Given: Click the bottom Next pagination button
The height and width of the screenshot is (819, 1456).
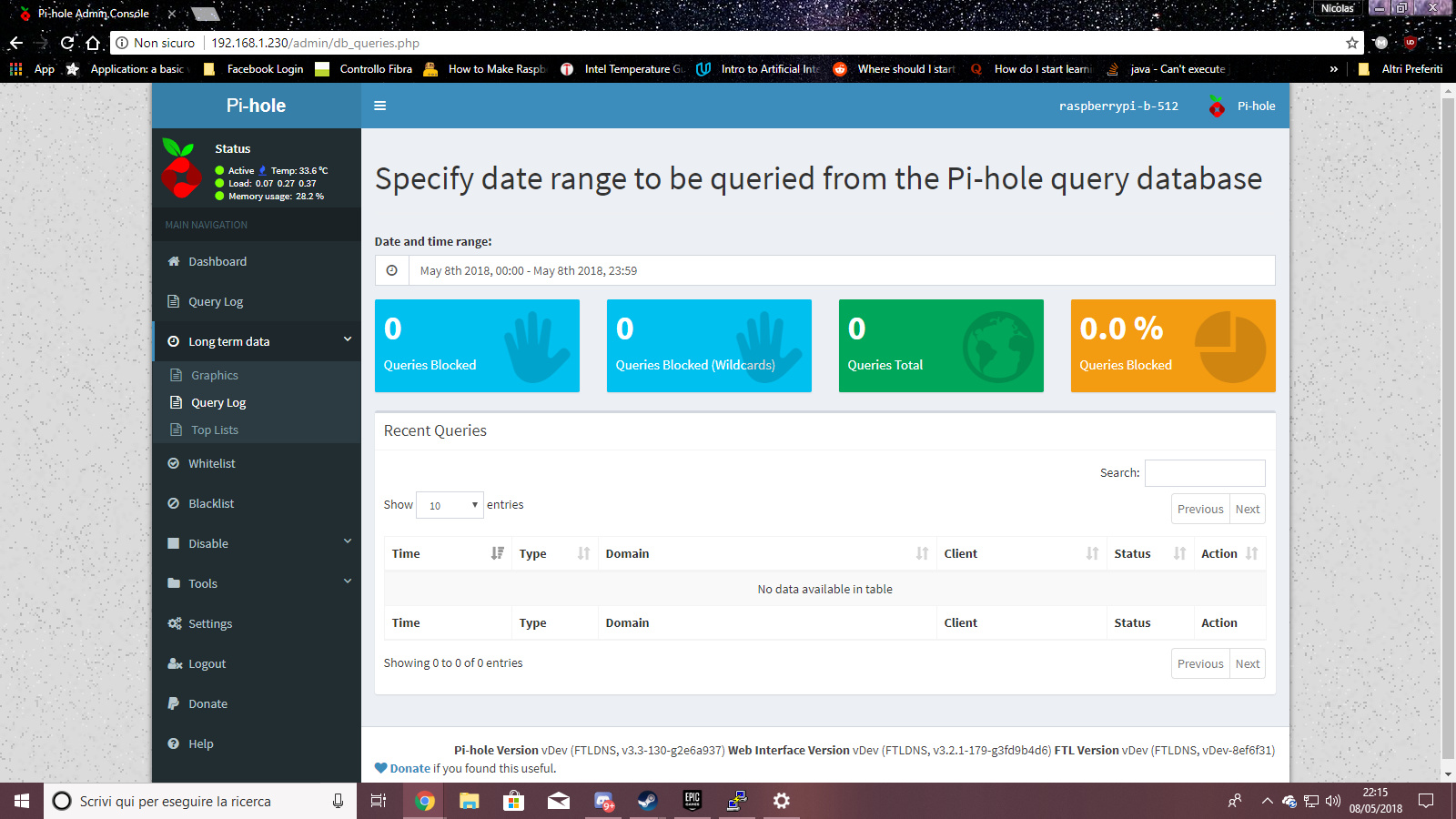Looking at the screenshot, I should tap(1248, 663).
